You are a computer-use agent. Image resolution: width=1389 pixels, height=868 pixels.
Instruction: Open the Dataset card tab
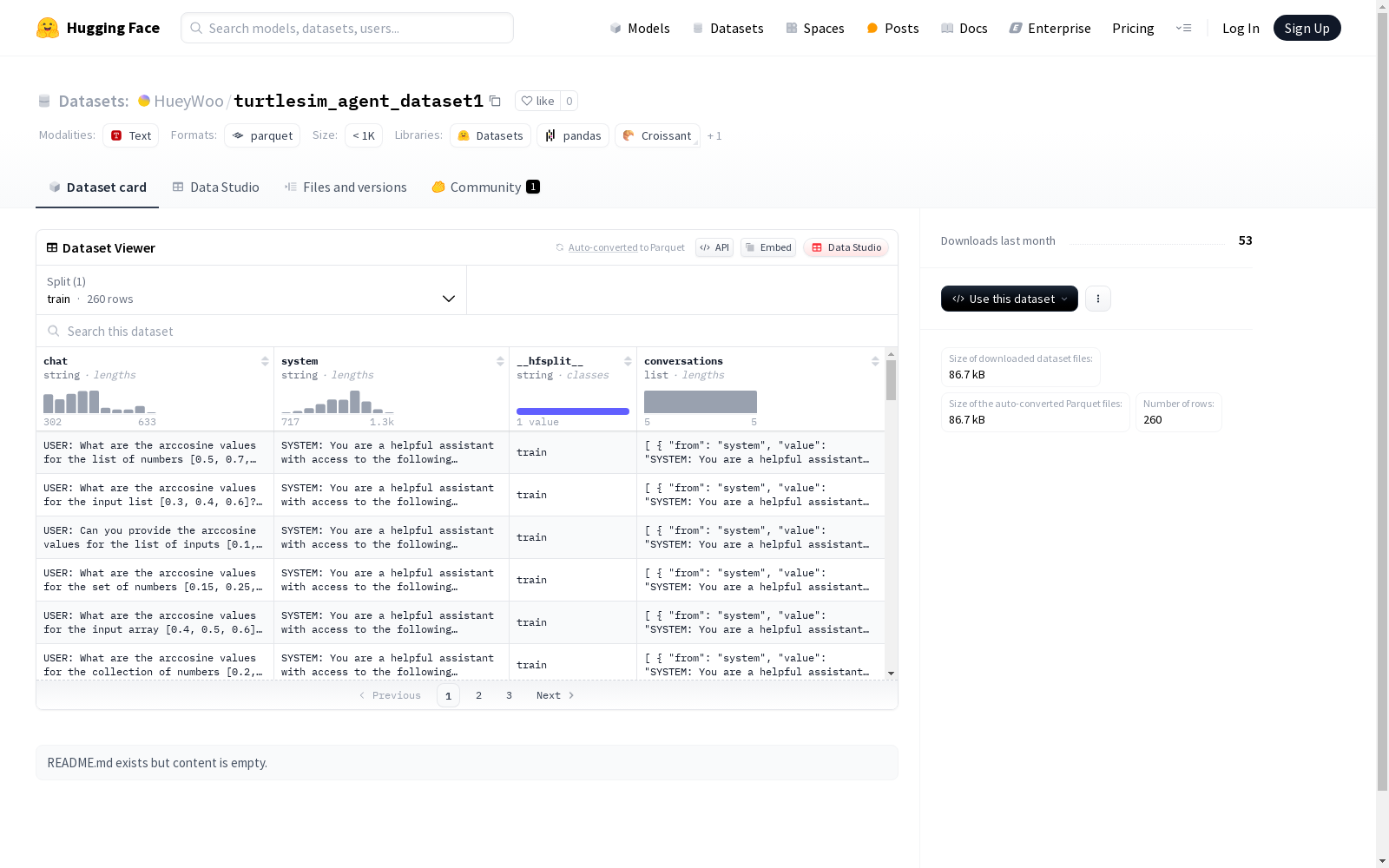(x=97, y=187)
